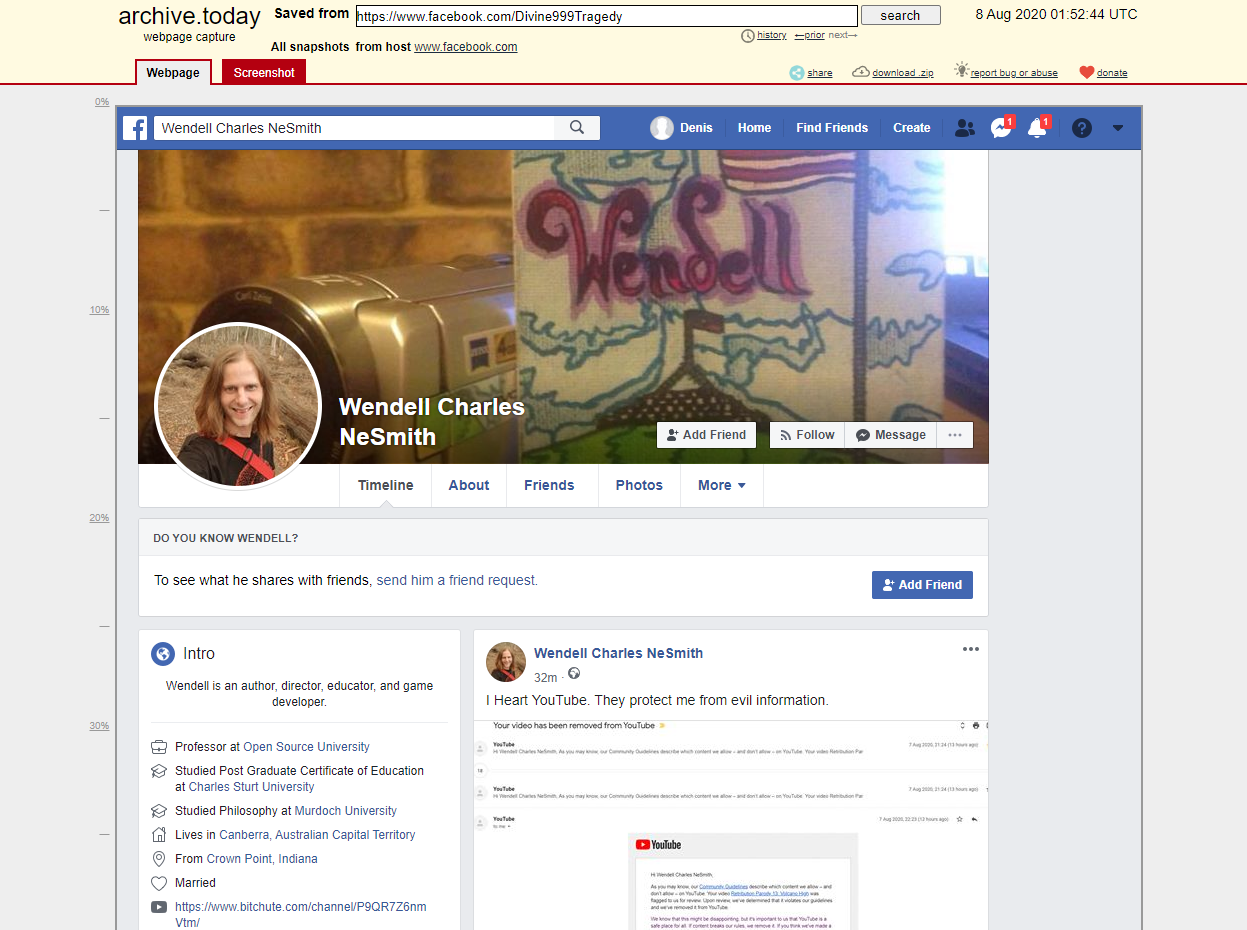Open the Quick Help question mark icon

[1081, 128]
